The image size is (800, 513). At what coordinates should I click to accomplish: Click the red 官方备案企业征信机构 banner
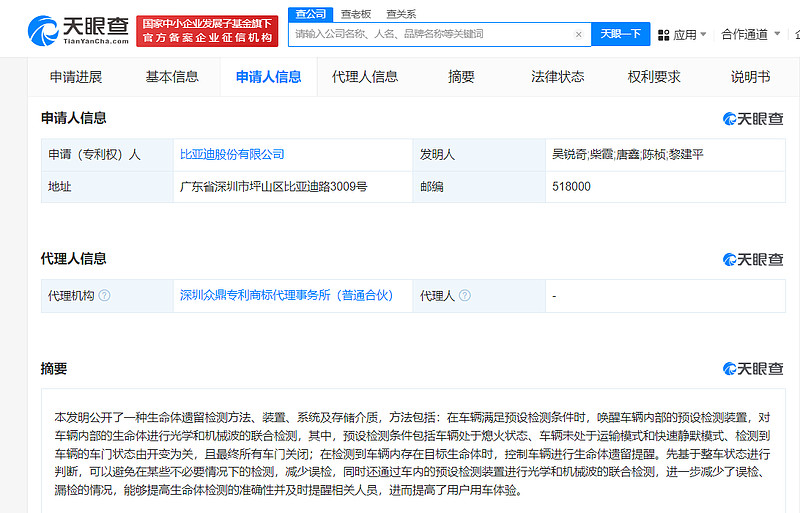click(207, 31)
